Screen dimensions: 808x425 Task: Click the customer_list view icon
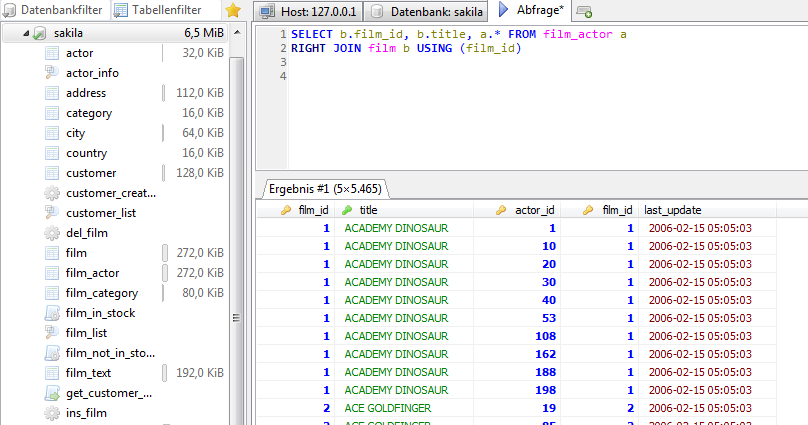pyautogui.click(x=52, y=213)
